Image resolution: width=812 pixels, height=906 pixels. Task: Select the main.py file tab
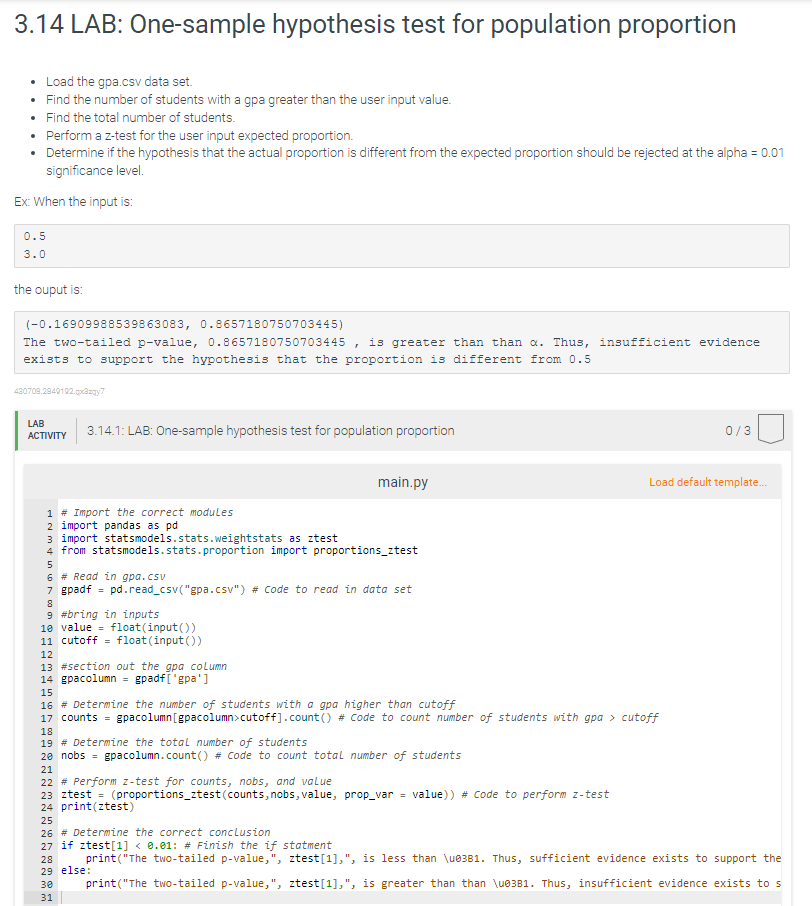pyautogui.click(x=403, y=482)
